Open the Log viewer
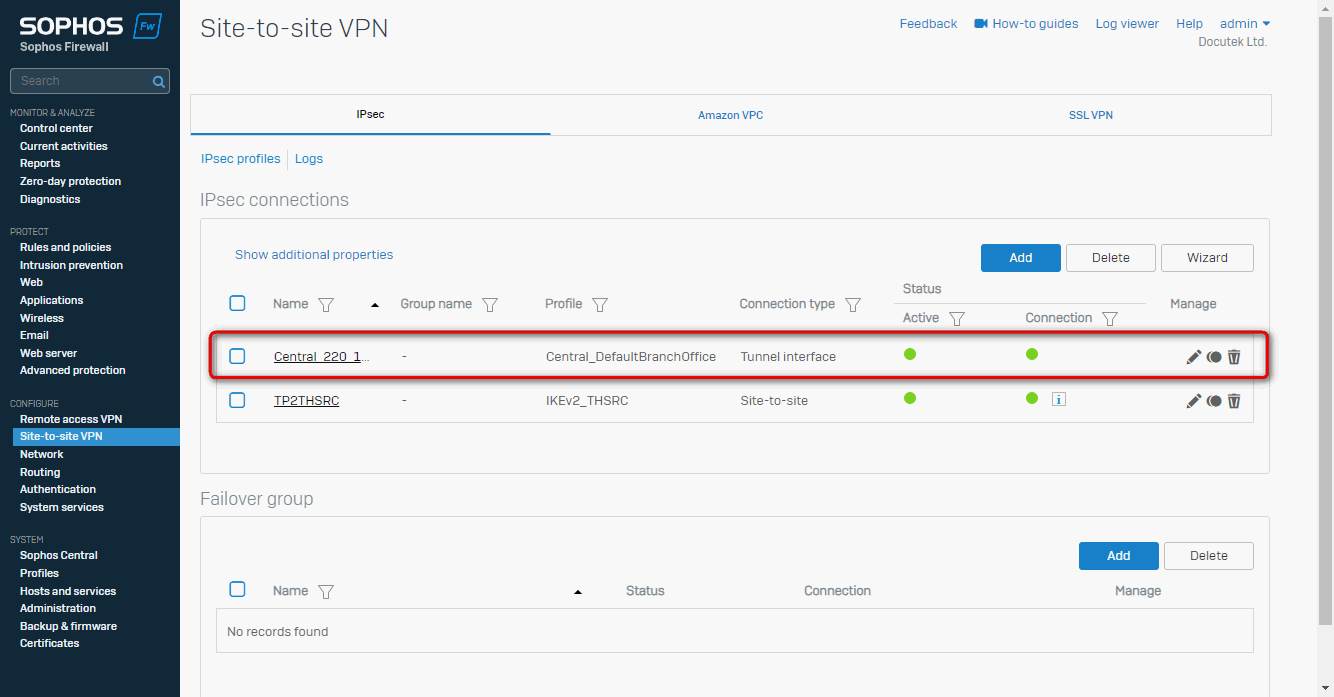Image resolution: width=1334 pixels, height=697 pixels. click(1127, 24)
